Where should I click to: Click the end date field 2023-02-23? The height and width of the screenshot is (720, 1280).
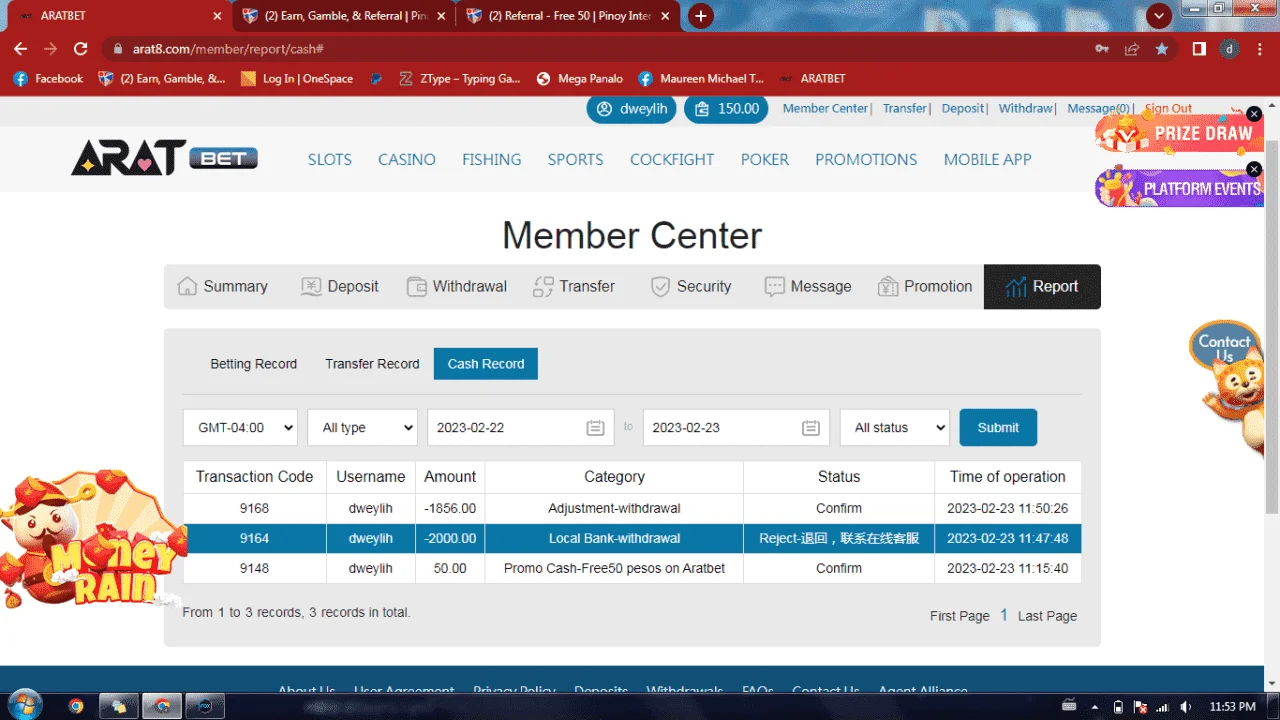click(735, 427)
